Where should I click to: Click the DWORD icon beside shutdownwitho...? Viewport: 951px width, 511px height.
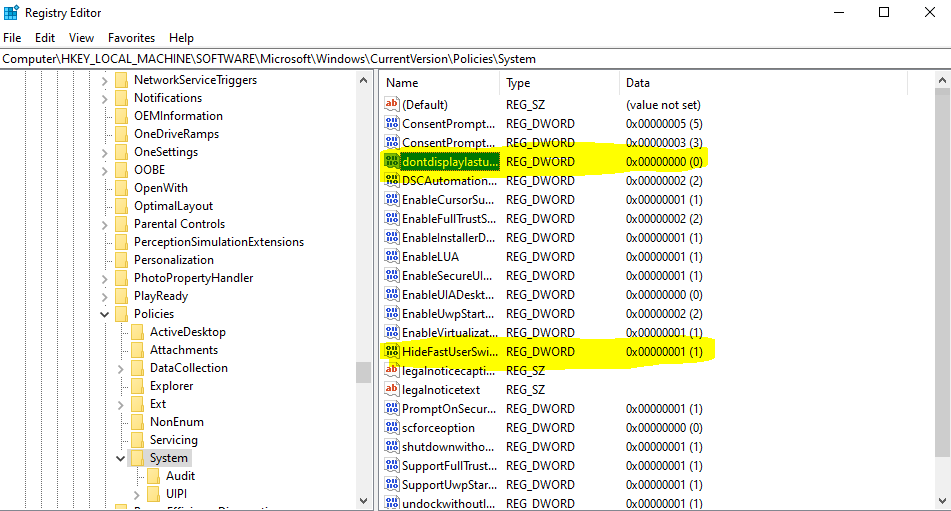click(392, 447)
